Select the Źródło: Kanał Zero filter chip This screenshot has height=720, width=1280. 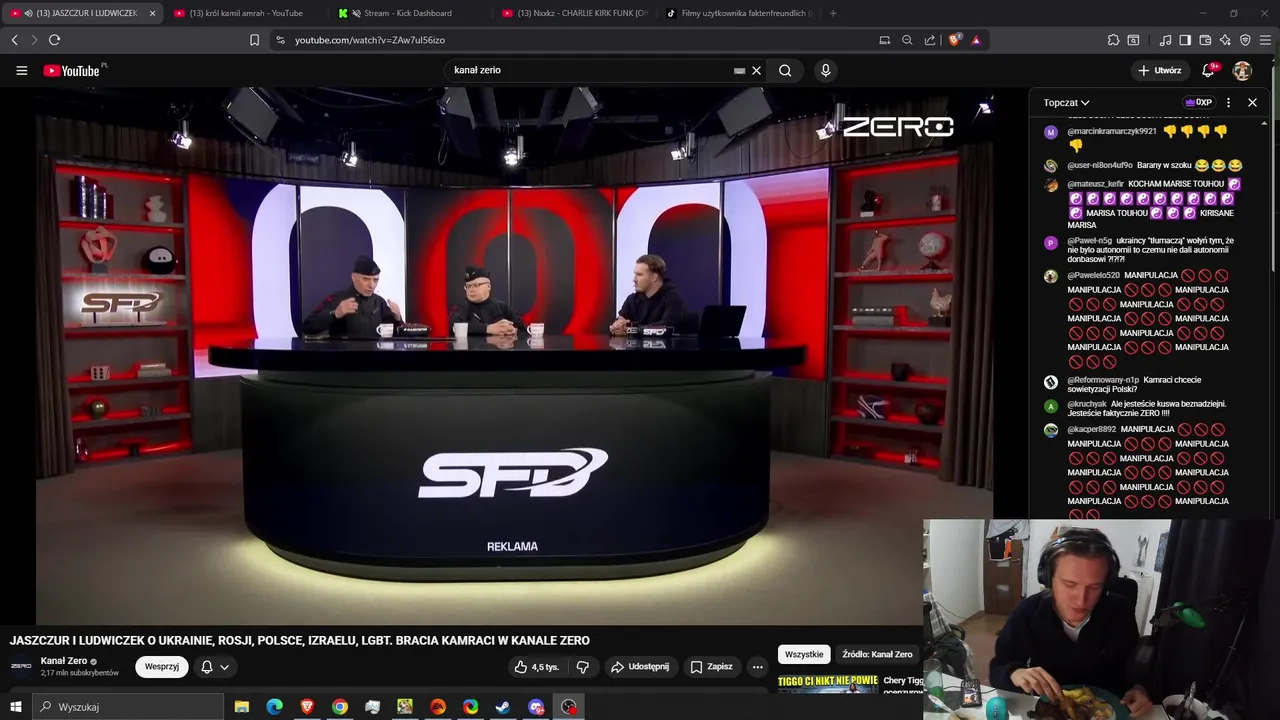click(x=877, y=654)
